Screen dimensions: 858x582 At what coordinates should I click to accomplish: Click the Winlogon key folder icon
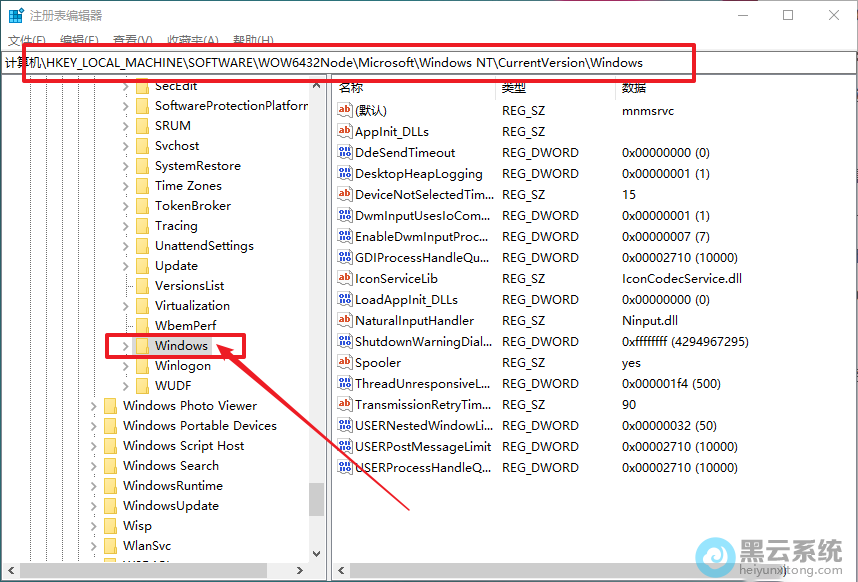(142, 366)
